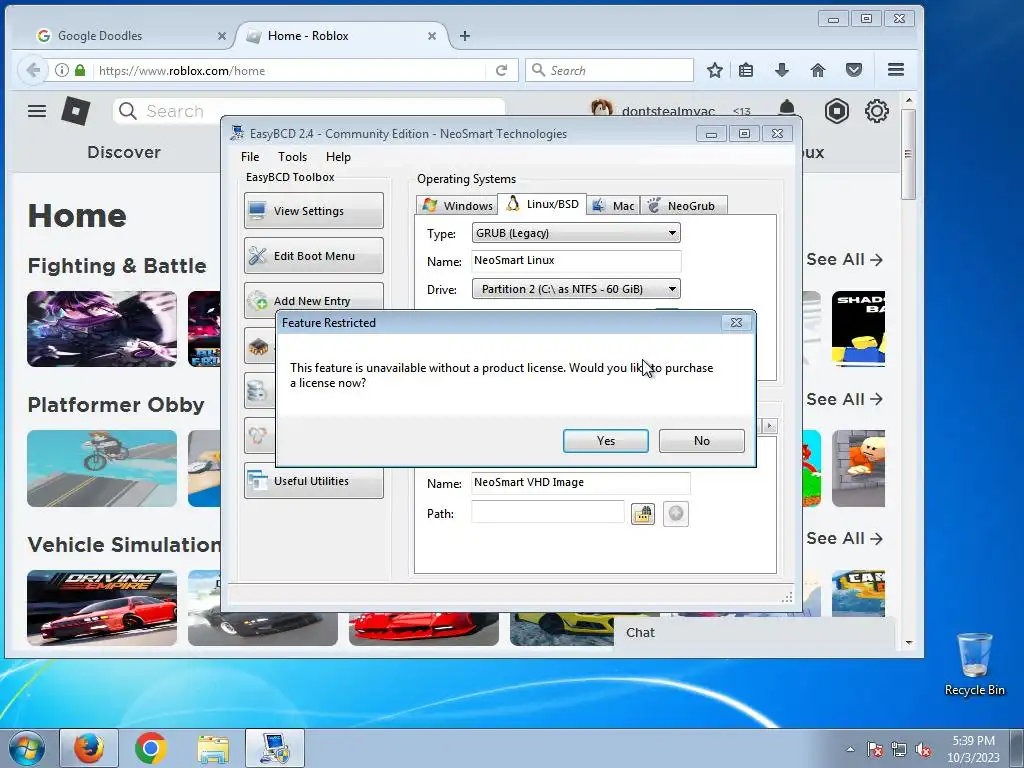Click See All for Vehicle Simulation
This screenshot has width=1024, height=768.
point(844,538)
